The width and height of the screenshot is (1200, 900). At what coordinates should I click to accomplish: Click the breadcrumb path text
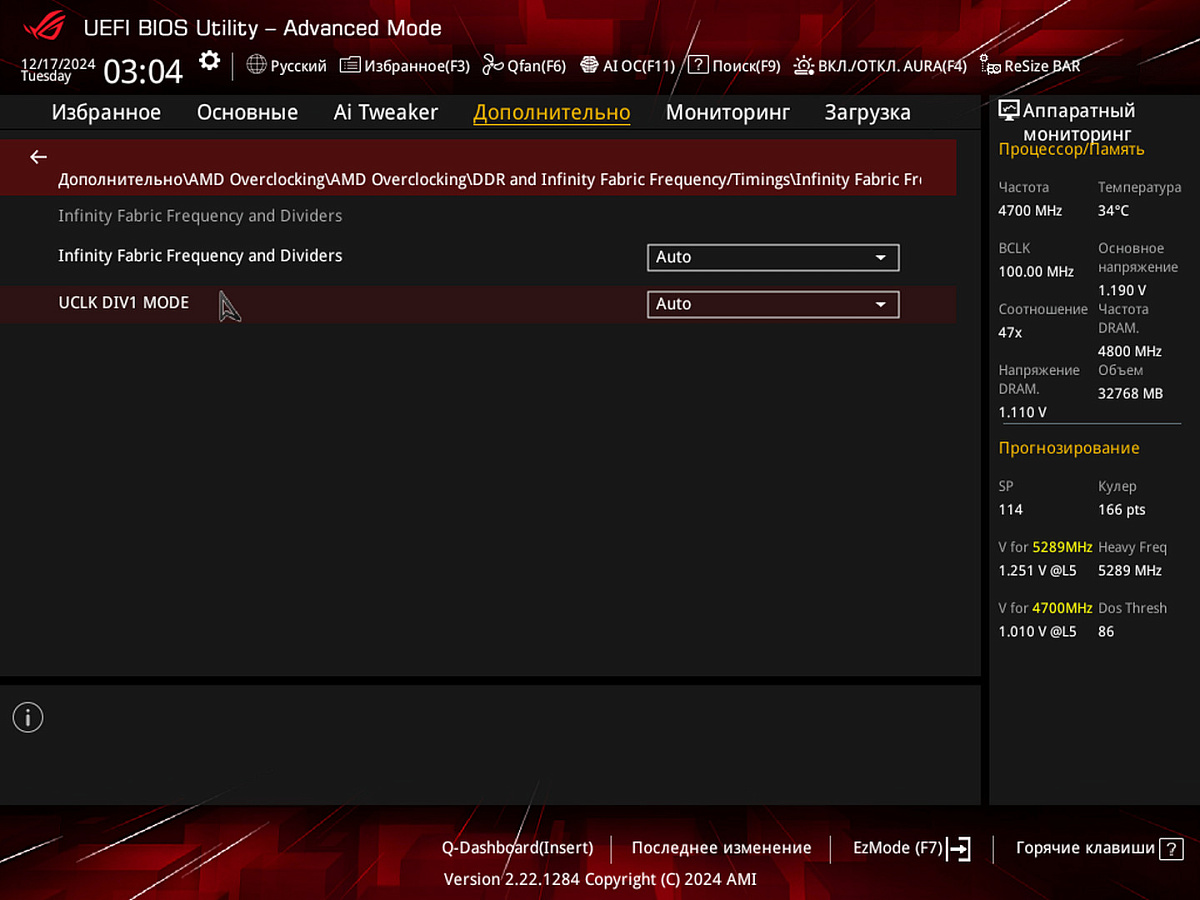pyautogui.click(x=490, y=180)
